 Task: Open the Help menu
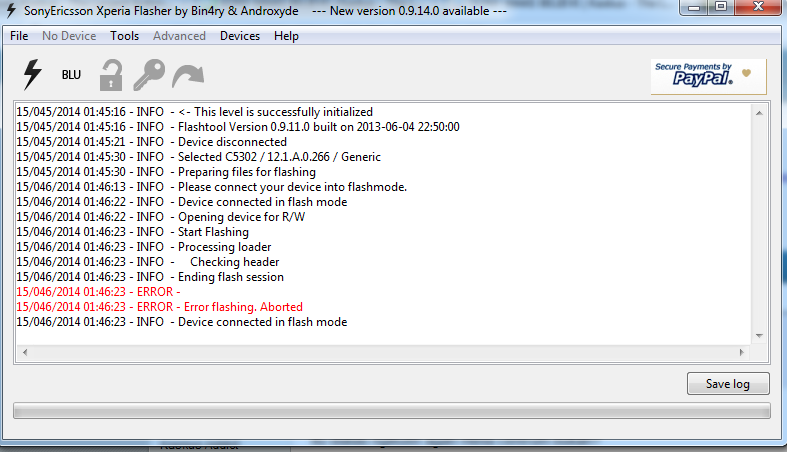pyautogui.click(x=286, y=36)
